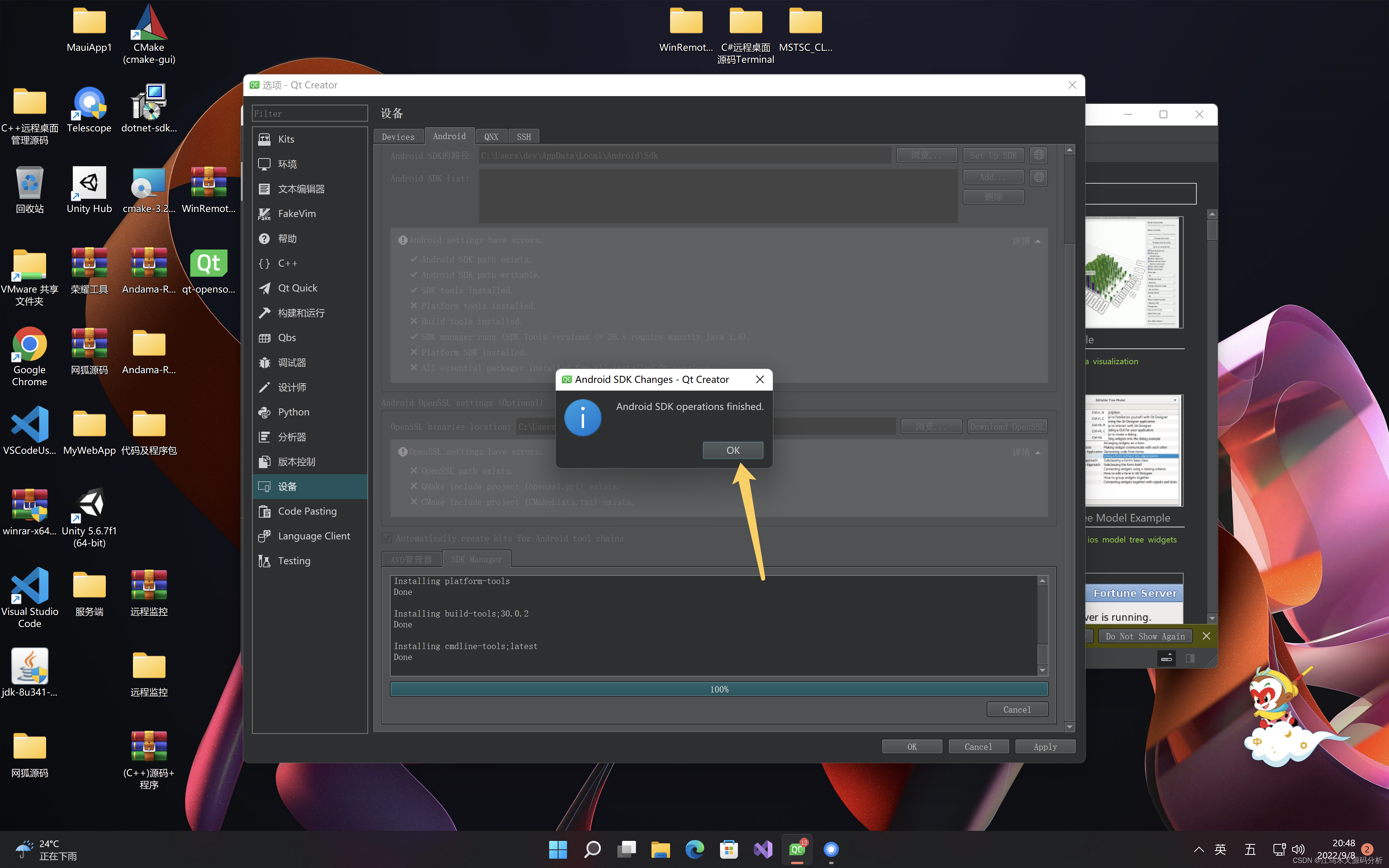The width and height of the screenshot is (1389, 868).
Task: Click OK in Android SDK Changes dialog
Action: (733, 450)
